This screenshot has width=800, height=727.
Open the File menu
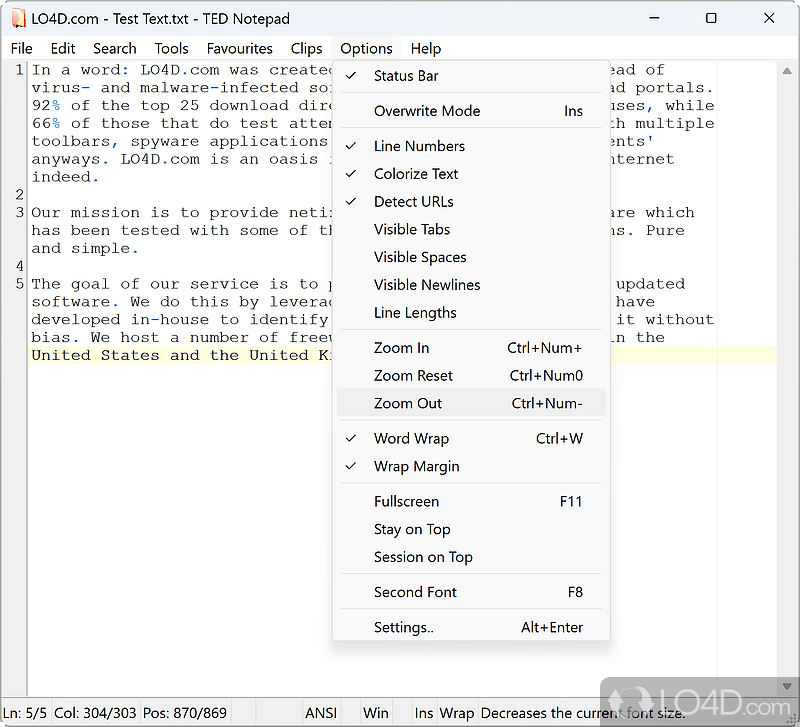[21, 48]
